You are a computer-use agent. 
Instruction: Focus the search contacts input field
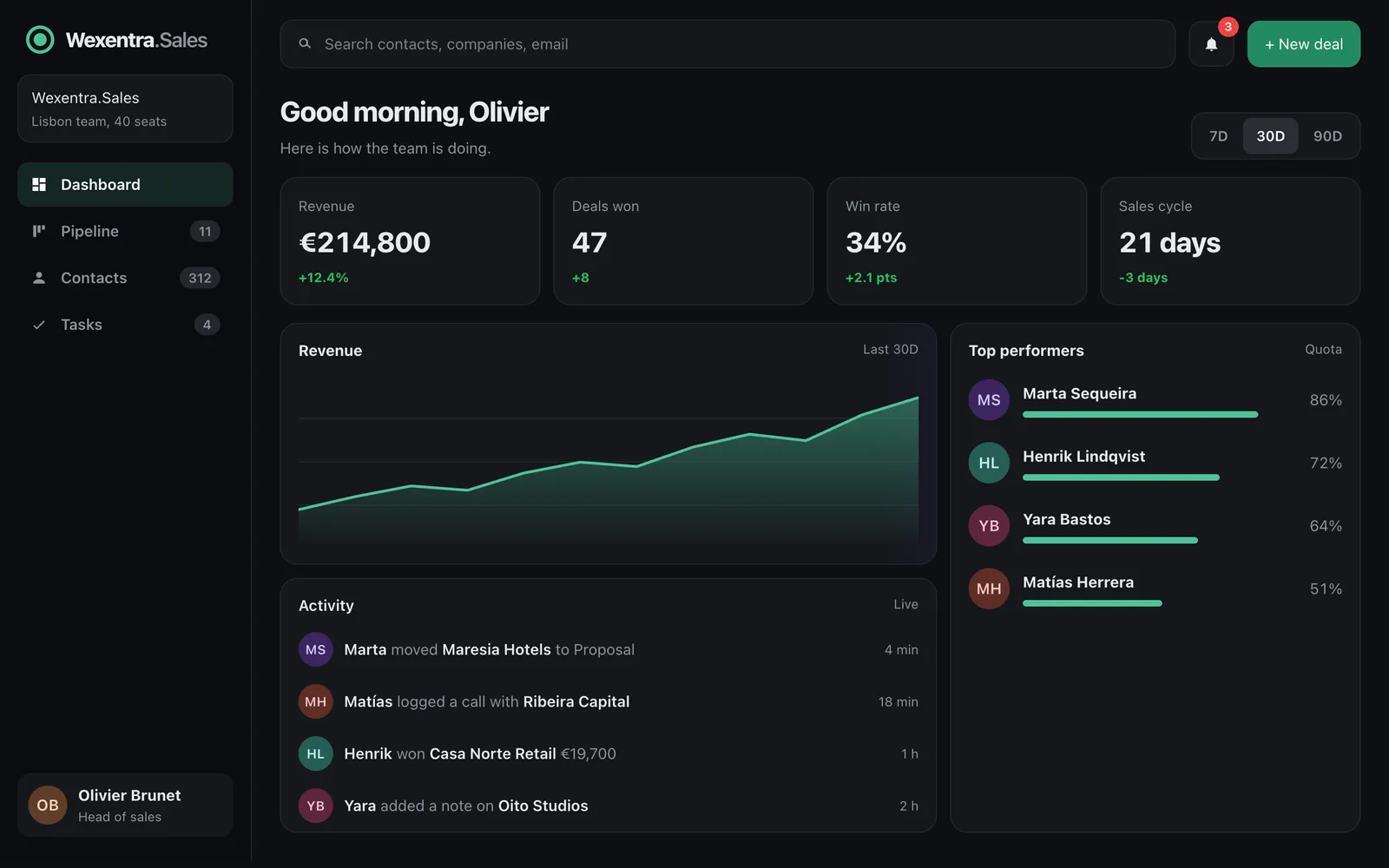click(727, 44)
